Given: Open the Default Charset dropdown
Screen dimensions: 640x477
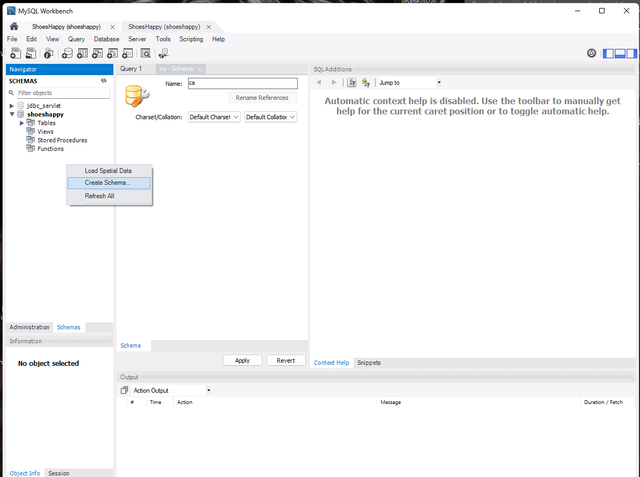Looking at the screenshot, I should [x=214, y=117].
